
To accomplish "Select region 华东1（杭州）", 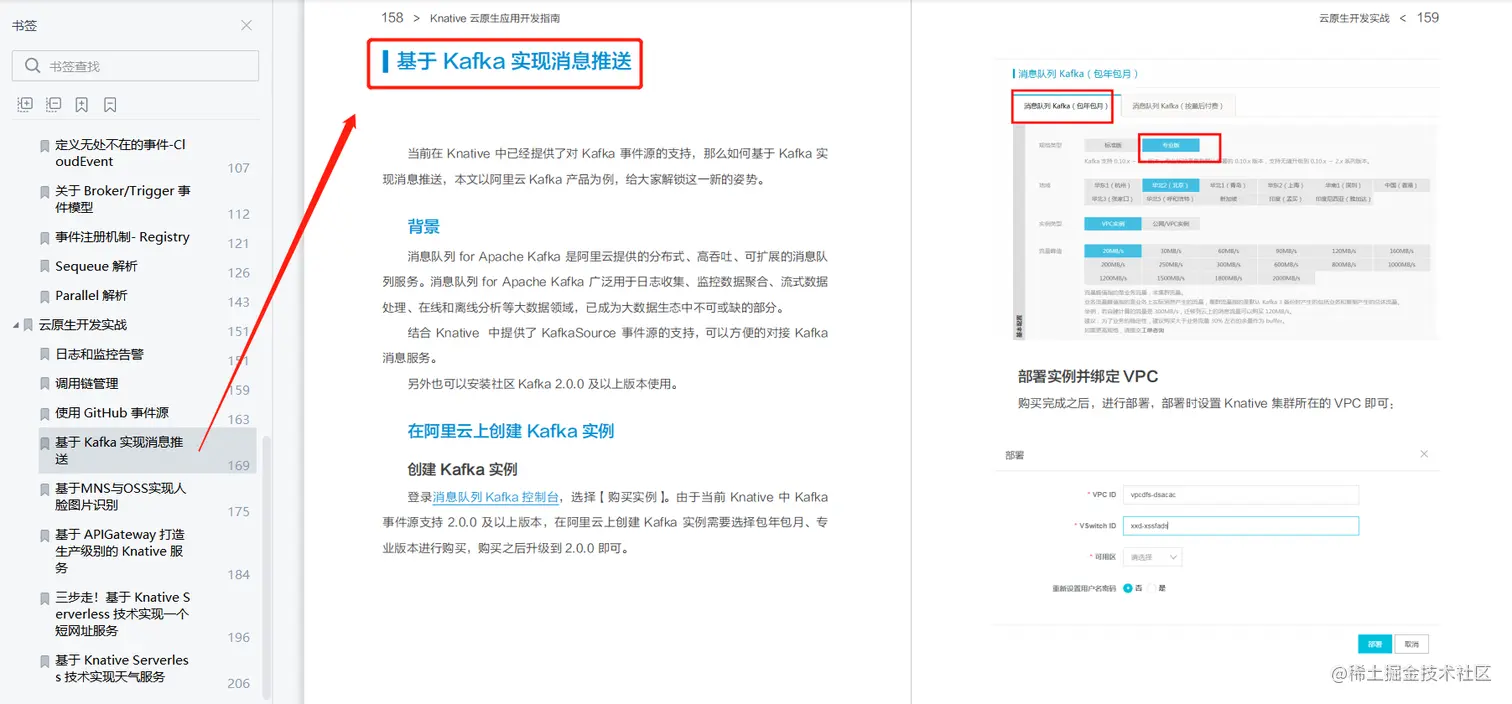I will point(1112,185).
